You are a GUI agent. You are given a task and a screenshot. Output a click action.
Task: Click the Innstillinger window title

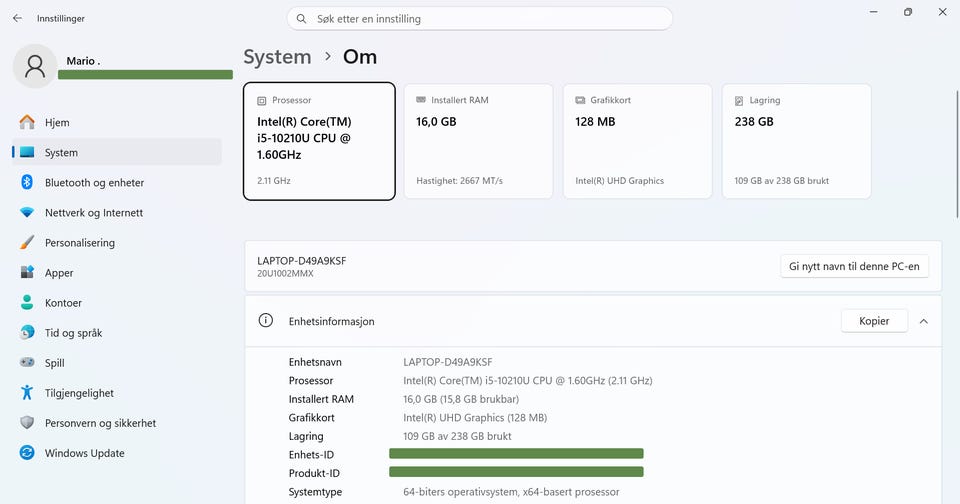pyautogui.click(x=61, y=18)
